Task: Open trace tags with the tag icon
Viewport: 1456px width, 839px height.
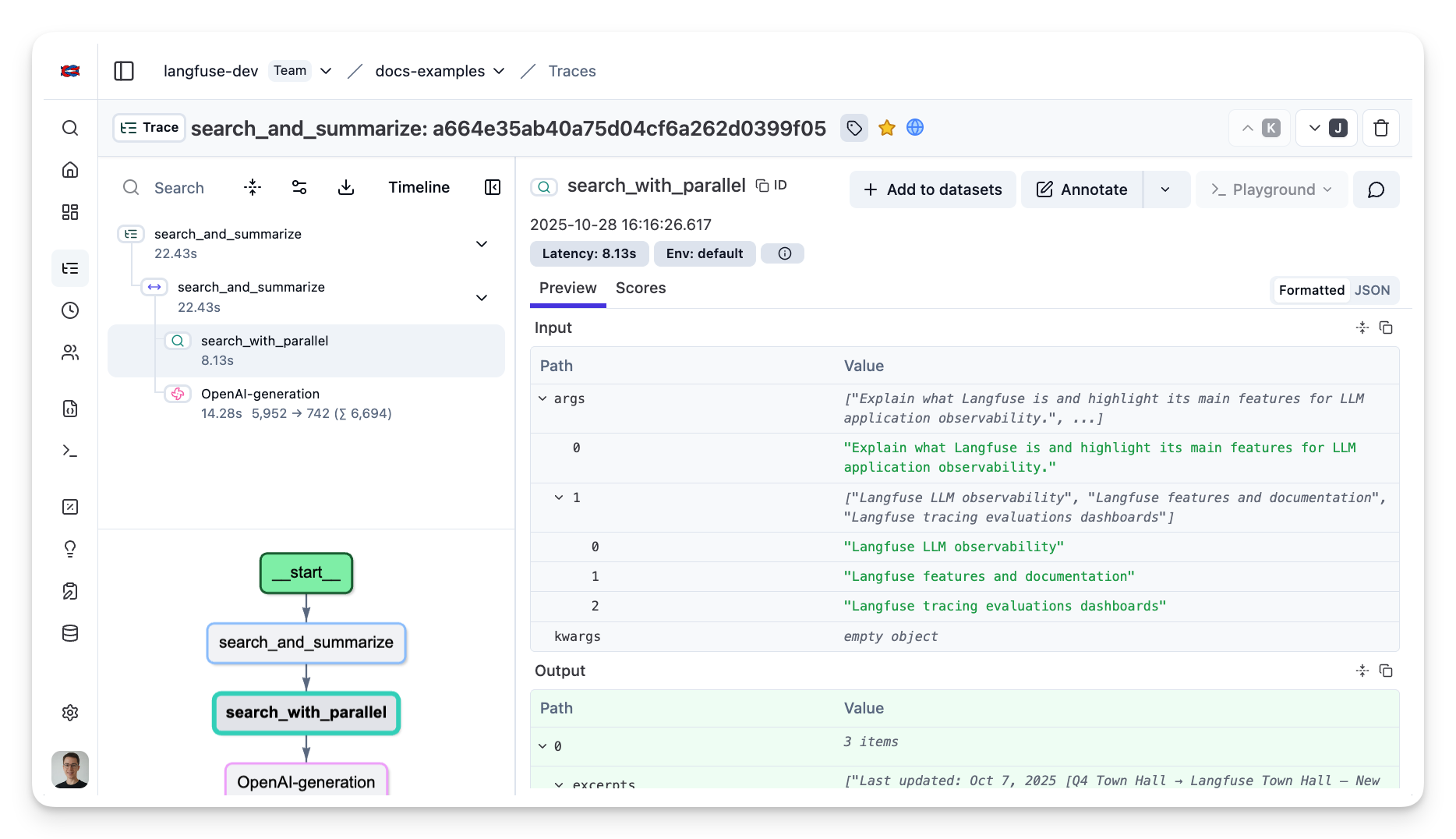Action: click(853, 128)
